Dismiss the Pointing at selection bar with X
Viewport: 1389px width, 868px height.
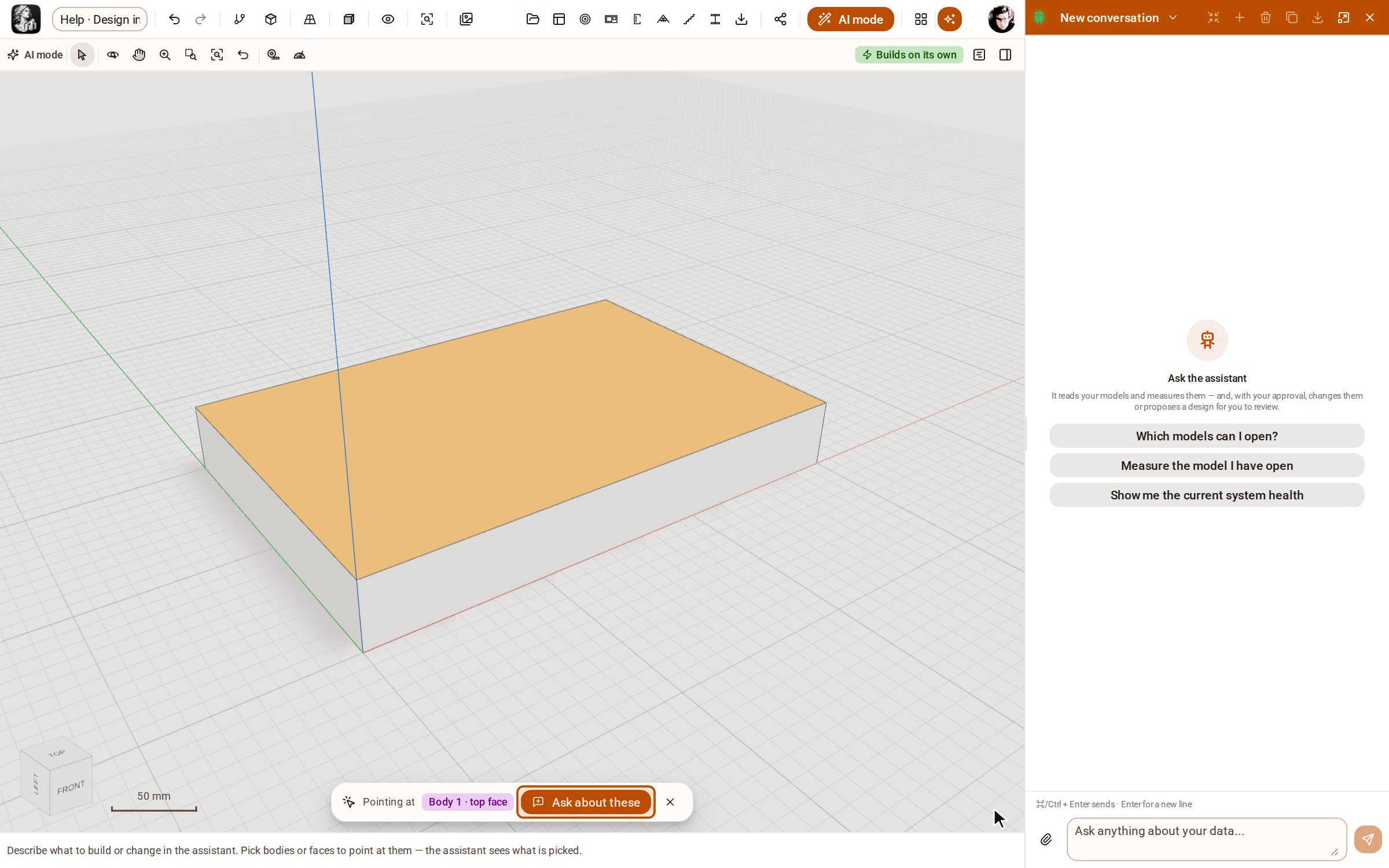click(x=670, y=802)
